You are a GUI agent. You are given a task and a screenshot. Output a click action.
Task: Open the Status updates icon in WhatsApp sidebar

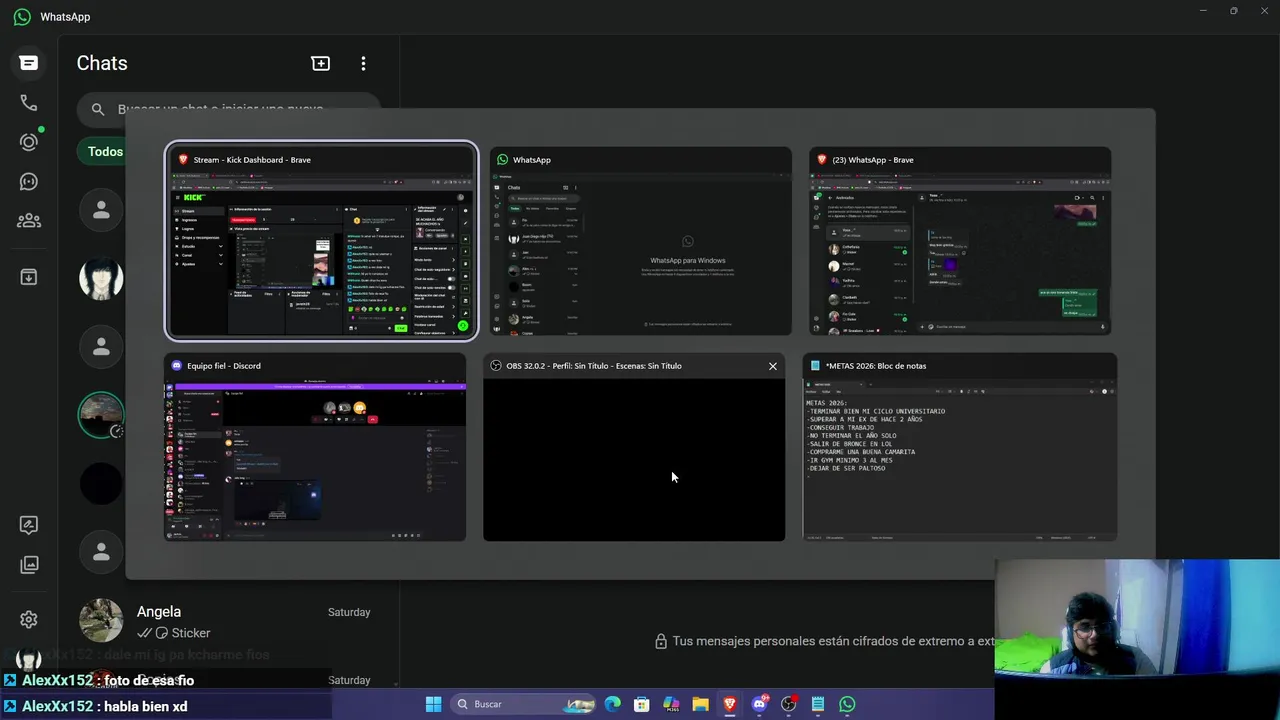[29, 142]
